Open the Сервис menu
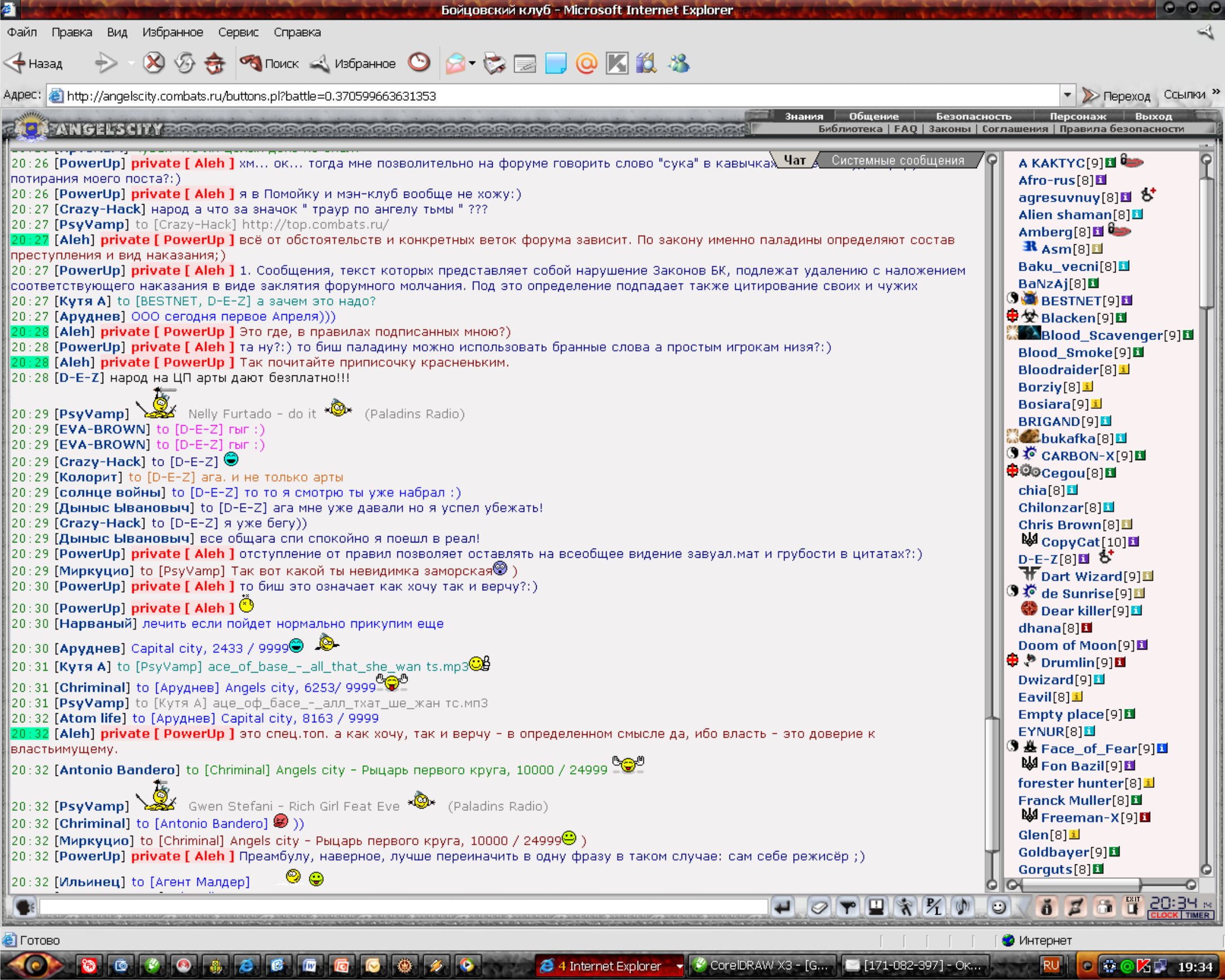This screenshot has width=1225, height=980. [238, 32]
